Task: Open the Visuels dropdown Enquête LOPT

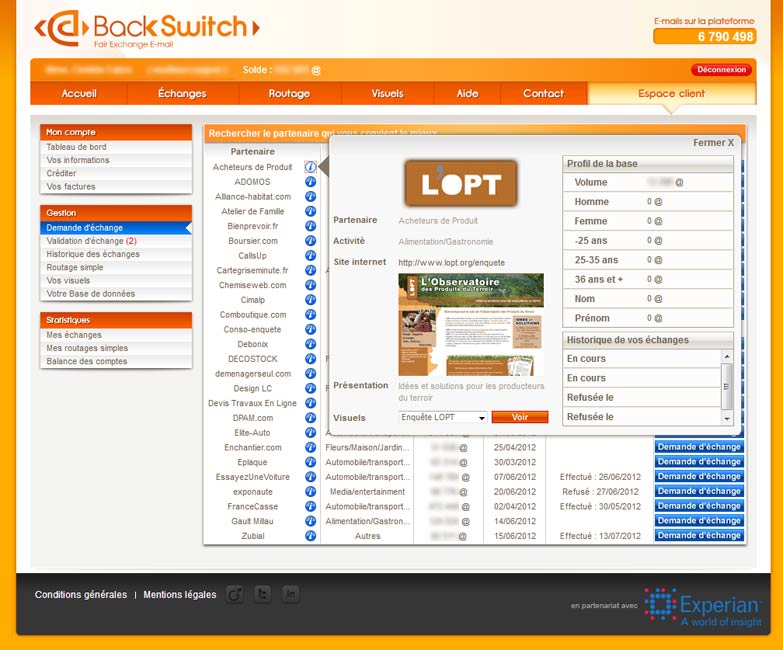Action: tap(443, 417)
